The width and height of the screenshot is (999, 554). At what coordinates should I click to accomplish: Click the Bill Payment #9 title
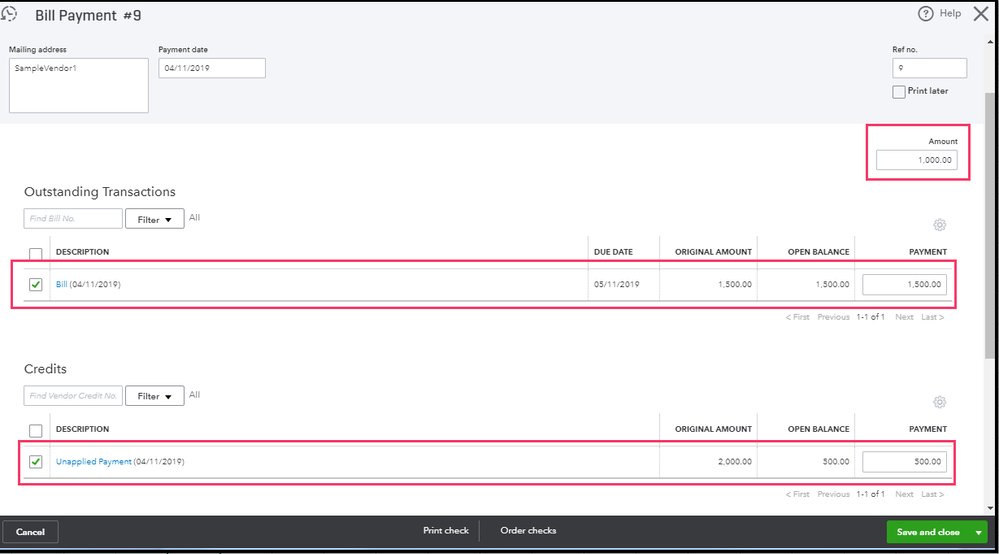88,15
